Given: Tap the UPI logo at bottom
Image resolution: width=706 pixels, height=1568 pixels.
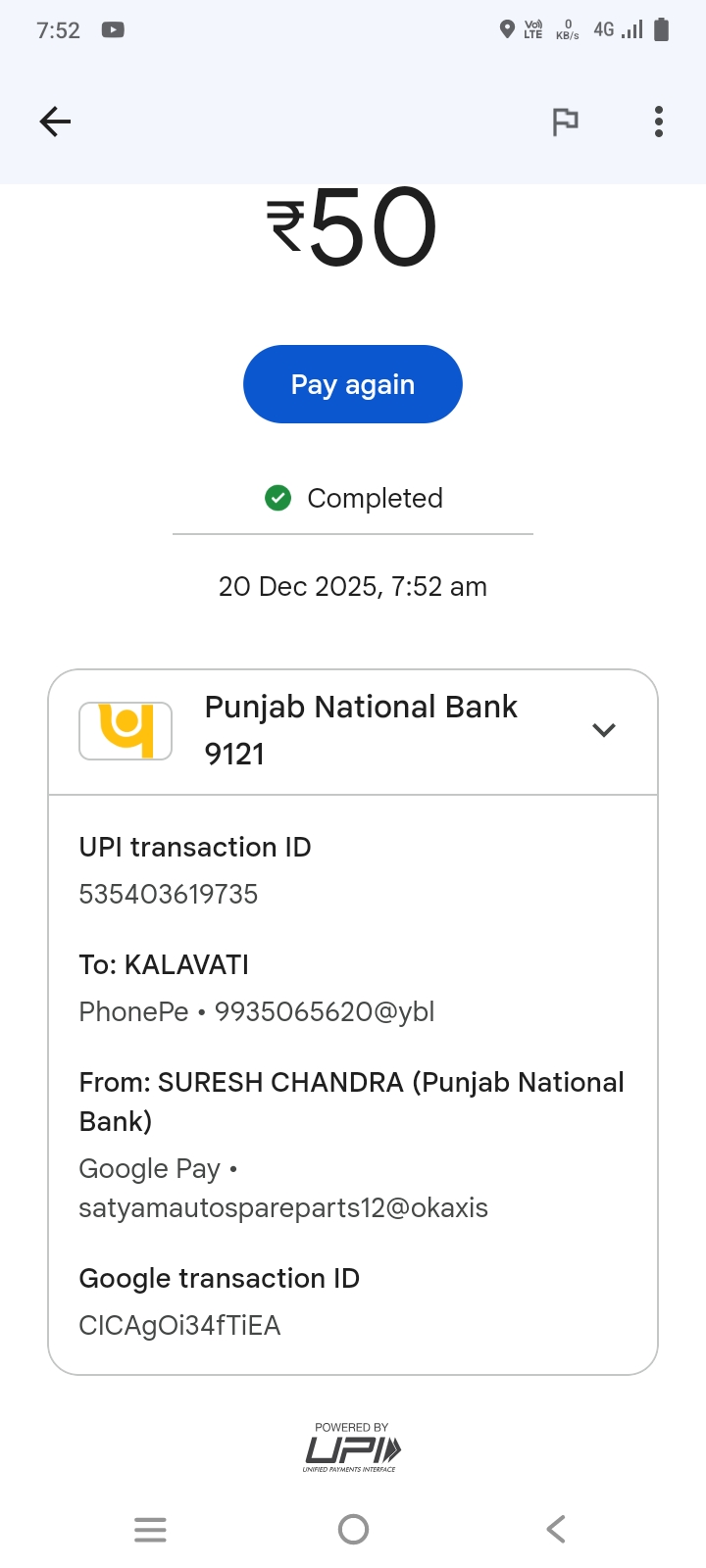Looking at the screenshot, I should 352,1448.
